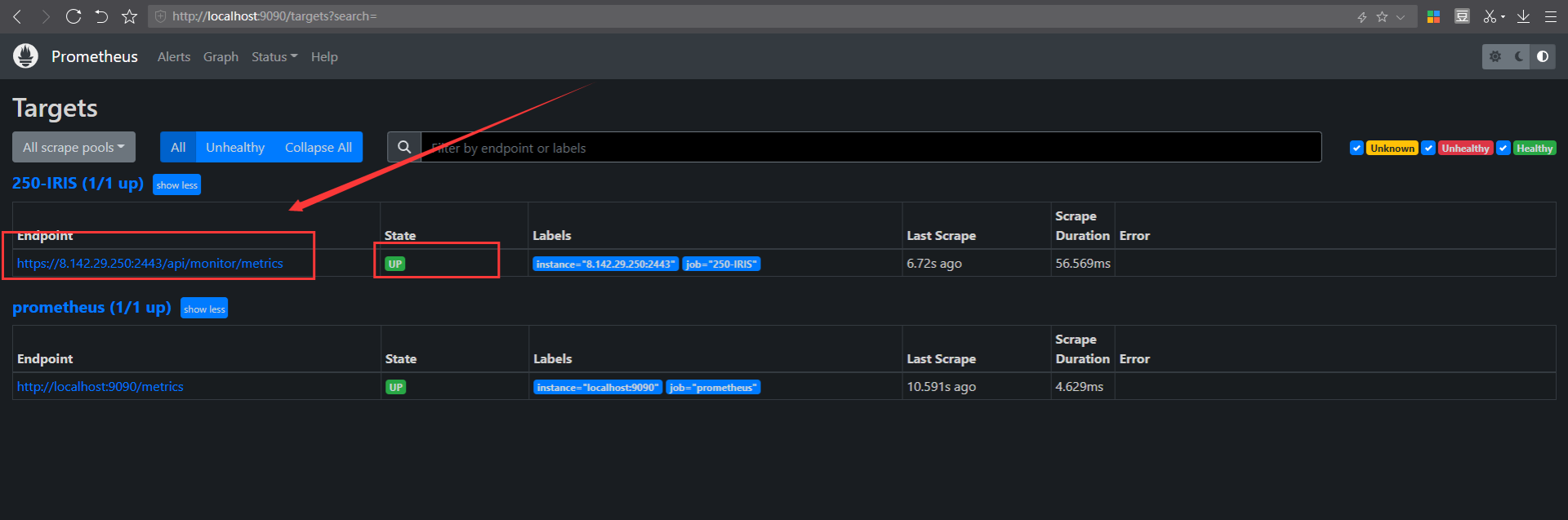Click the 4.629ms scrape duration value
1568x520 pixels.
coord(1079,386)
